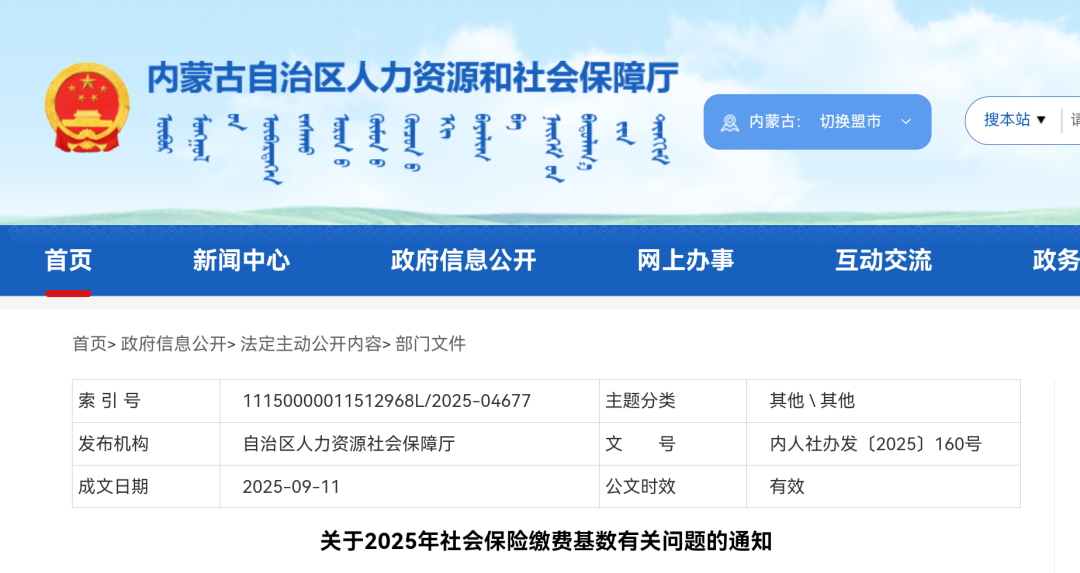Click the 政府信息公开 breadcrumb link
The width and height of the screenshot is (1080, 573).
click(173, 344)
